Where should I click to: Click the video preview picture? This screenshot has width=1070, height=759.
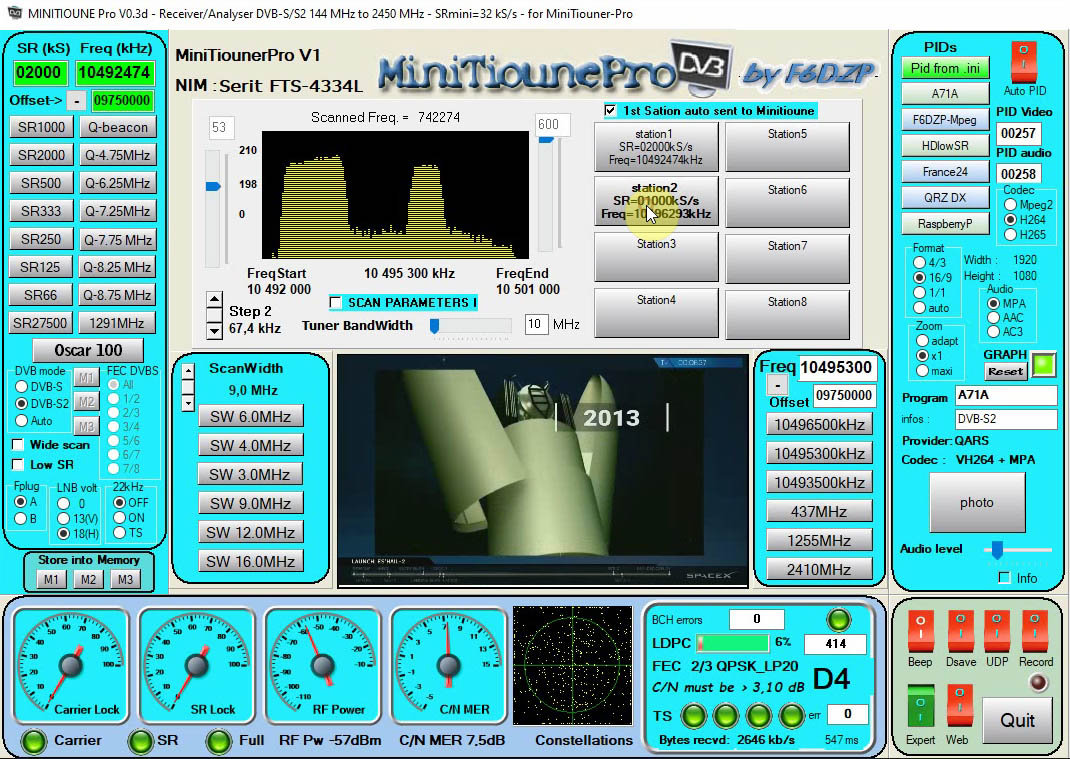(543, 471)
